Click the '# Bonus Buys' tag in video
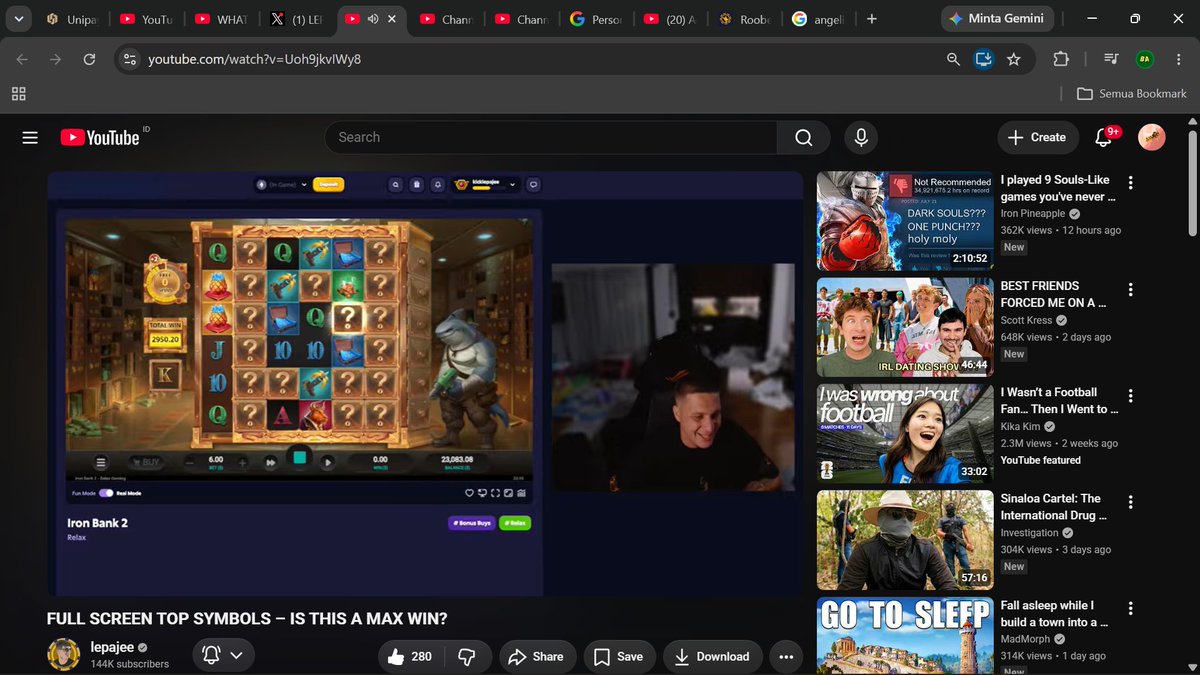The image size is (1200, 675). pyautogui.click(x=471, y=523)
